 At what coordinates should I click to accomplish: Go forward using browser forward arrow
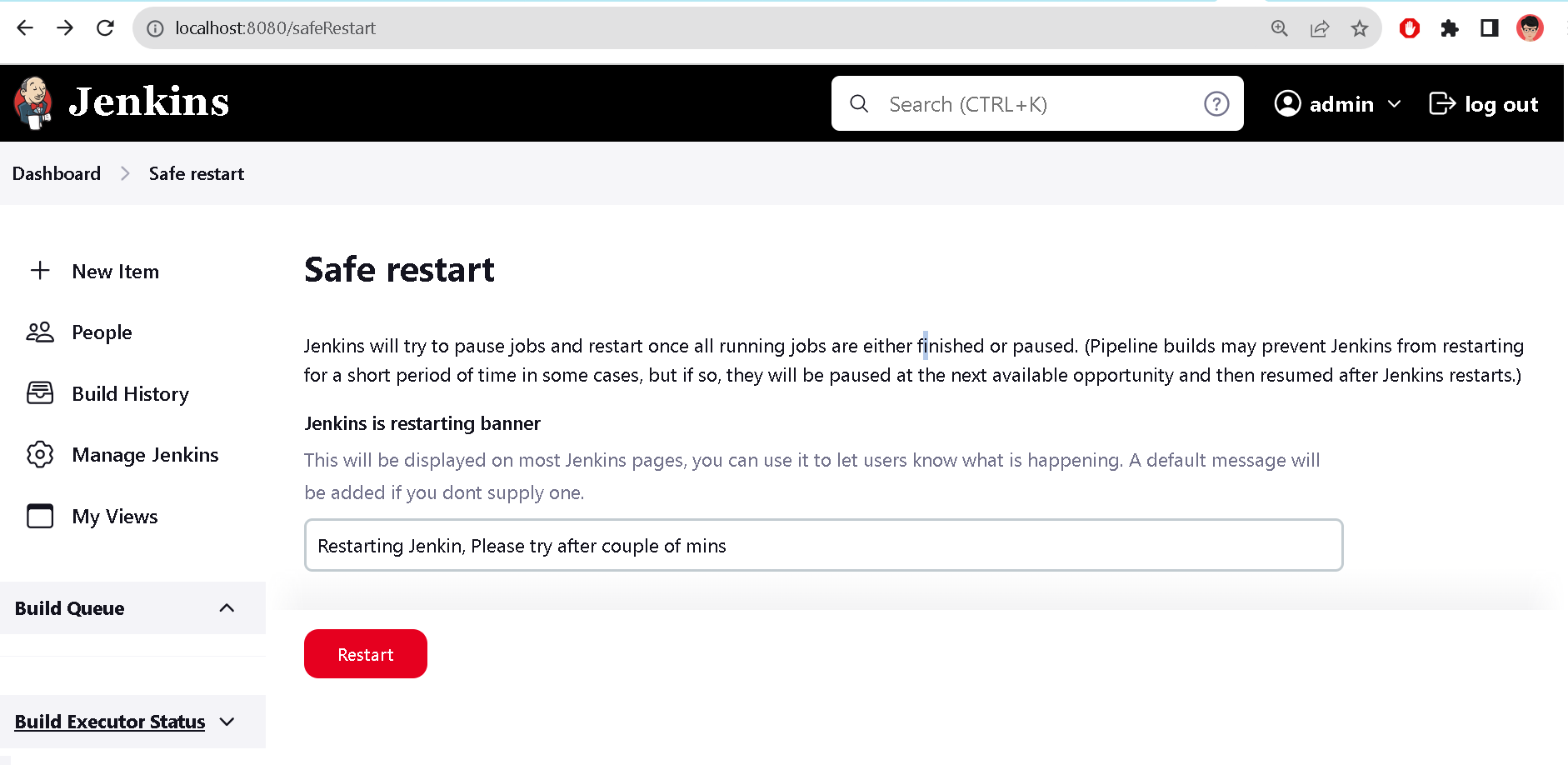point(65,28)
